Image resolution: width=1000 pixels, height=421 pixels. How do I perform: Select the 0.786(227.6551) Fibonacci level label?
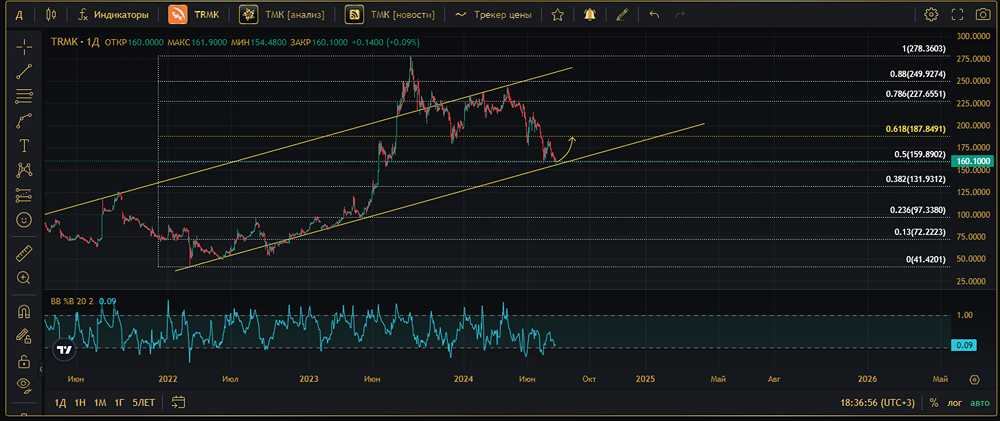click(915, 94)
